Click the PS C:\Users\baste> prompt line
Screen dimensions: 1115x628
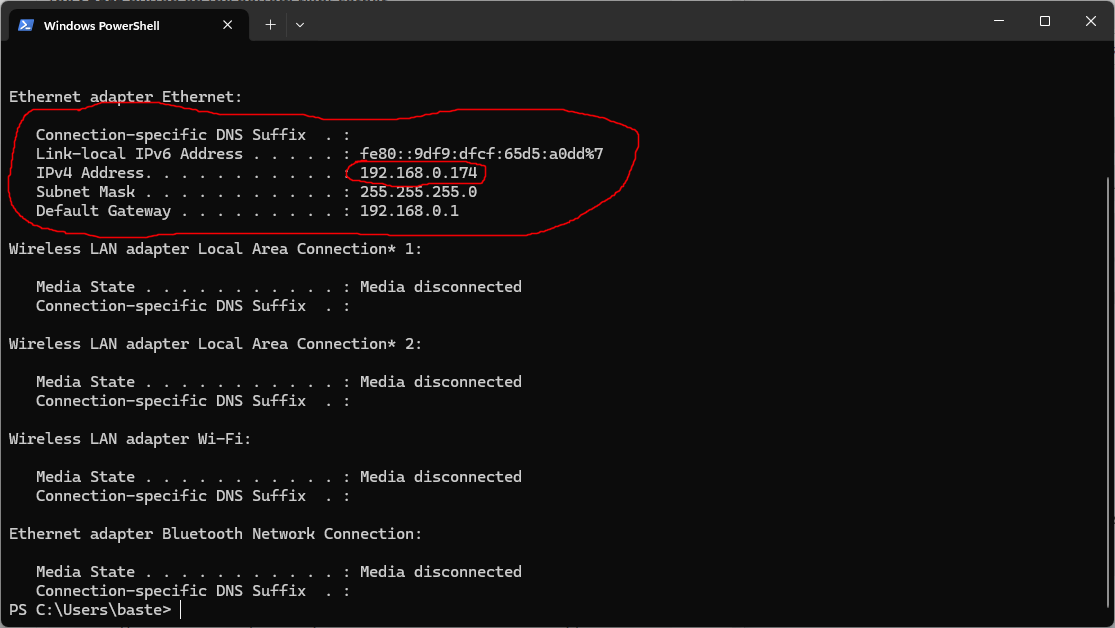[x=90, y=610]
